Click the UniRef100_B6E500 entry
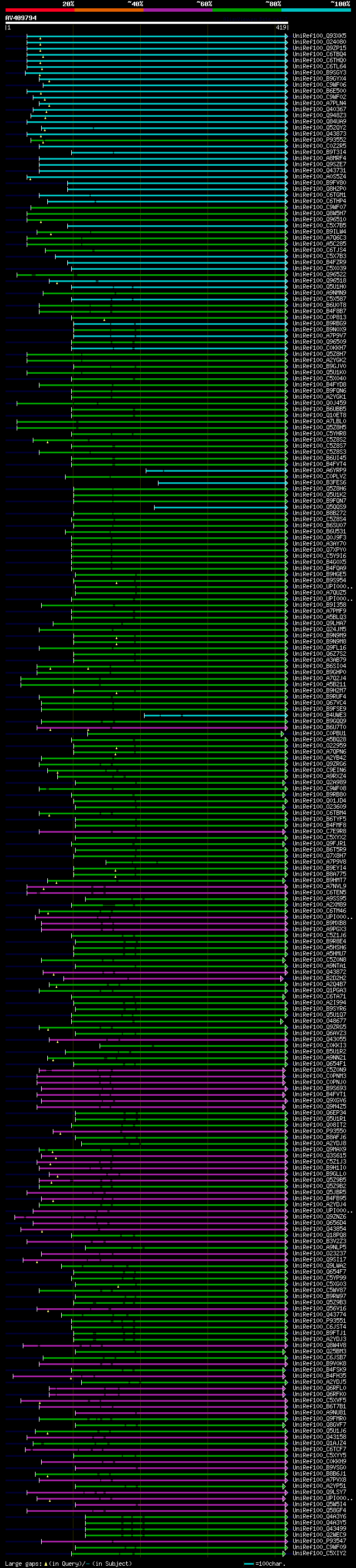Screen dimensions: 356x1568 tap(319, 91)
